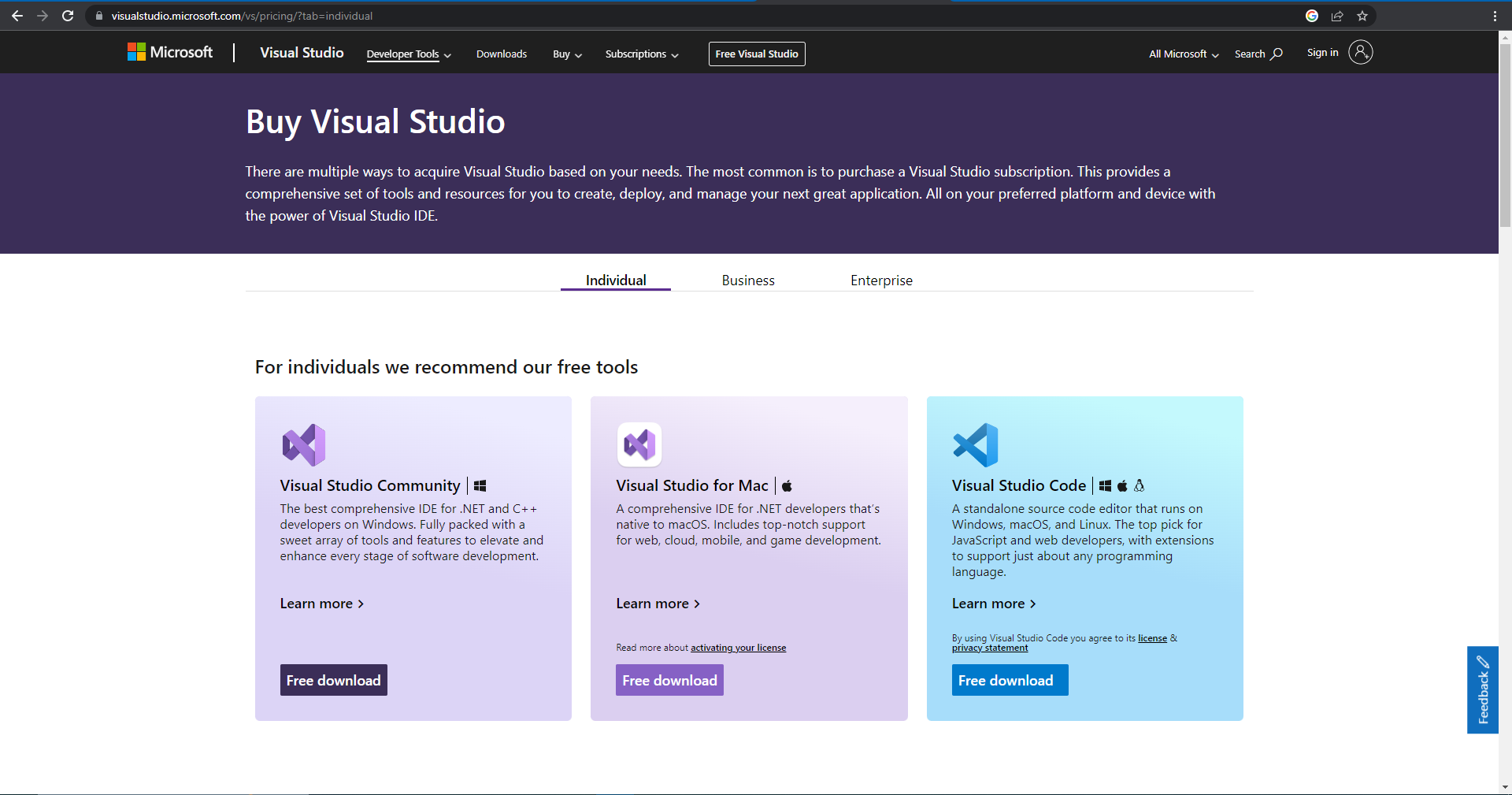Click the Microsoft logo

(170, 52)
